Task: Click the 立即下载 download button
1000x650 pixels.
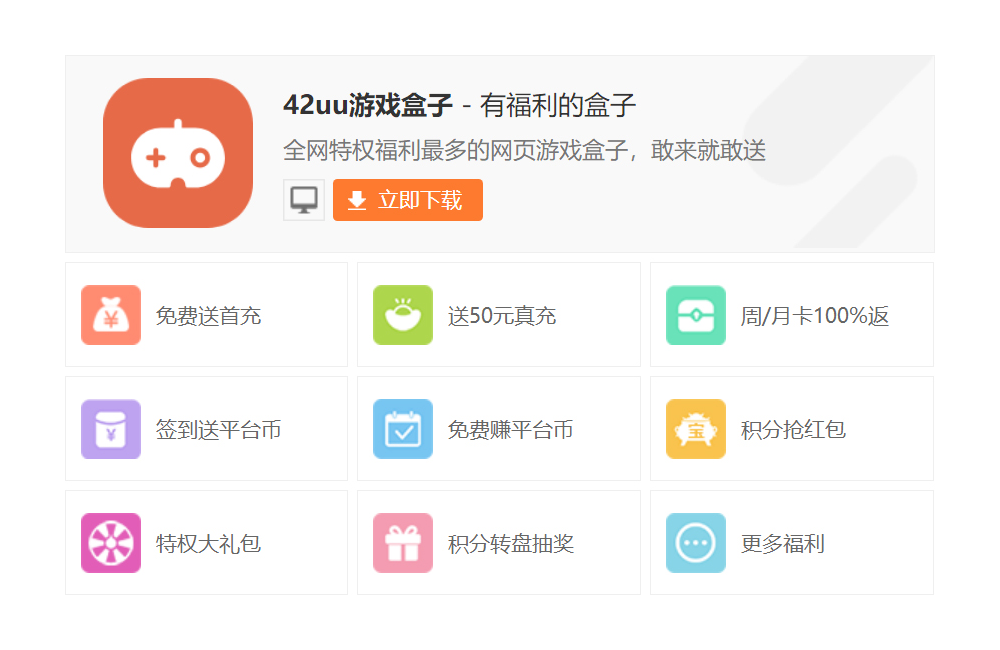Action: tap(408, 200)
